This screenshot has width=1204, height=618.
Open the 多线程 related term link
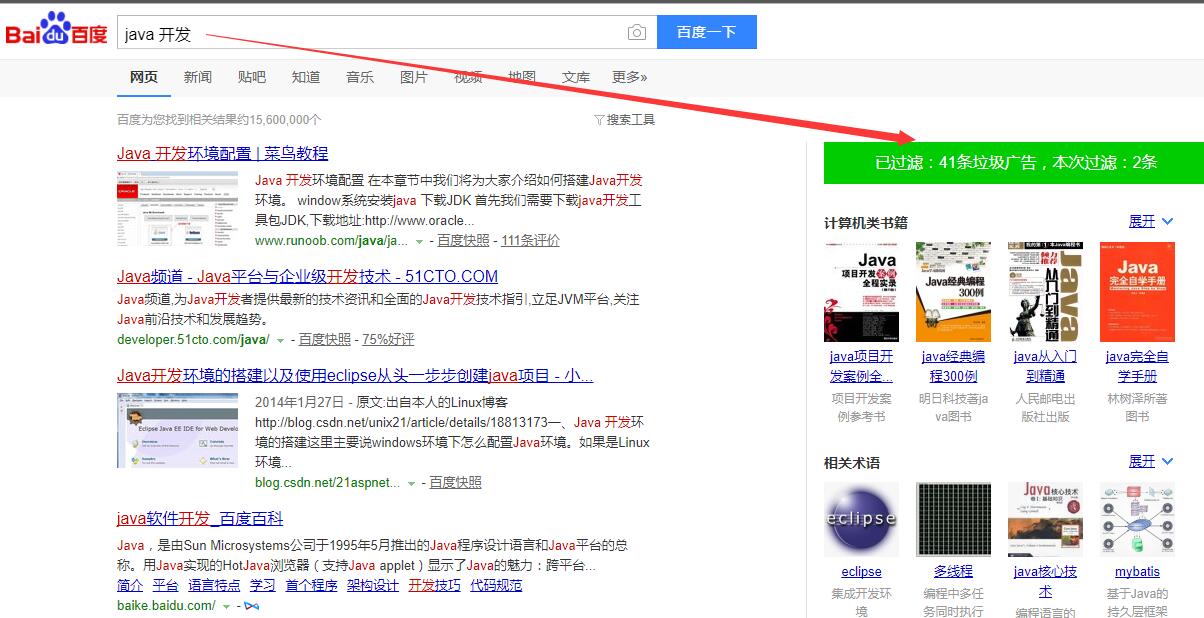(x=953, y=572)
